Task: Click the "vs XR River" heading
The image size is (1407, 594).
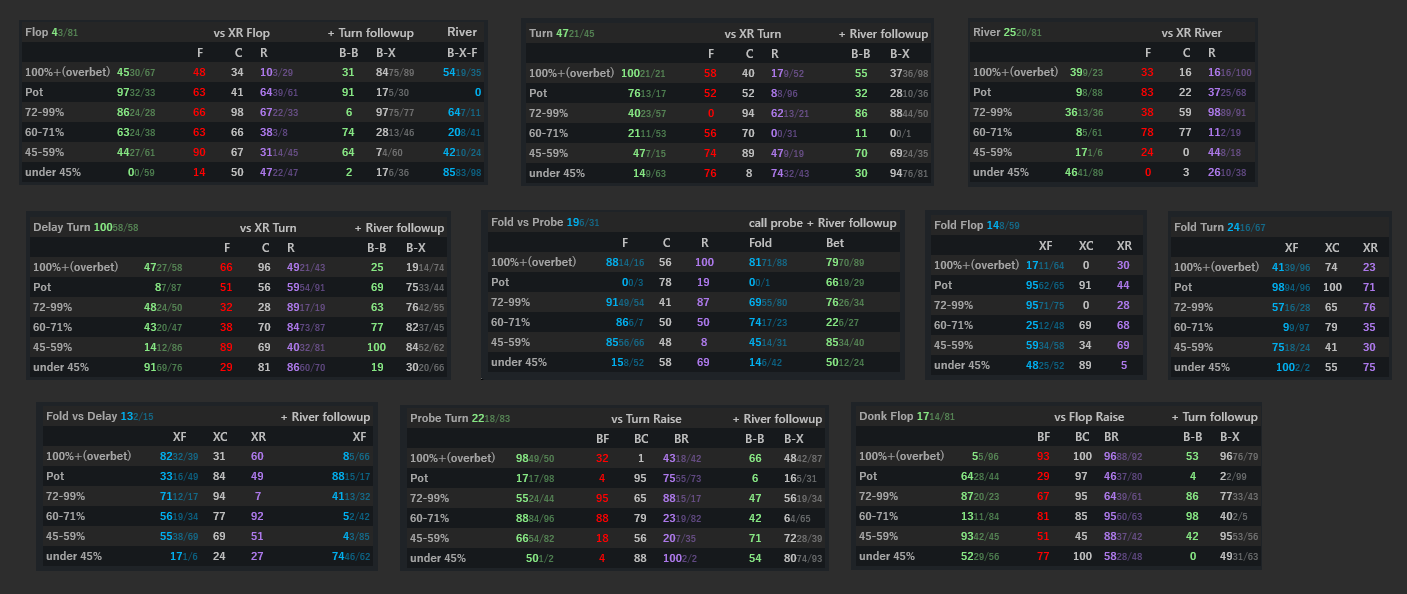Action: point(1192,33)
